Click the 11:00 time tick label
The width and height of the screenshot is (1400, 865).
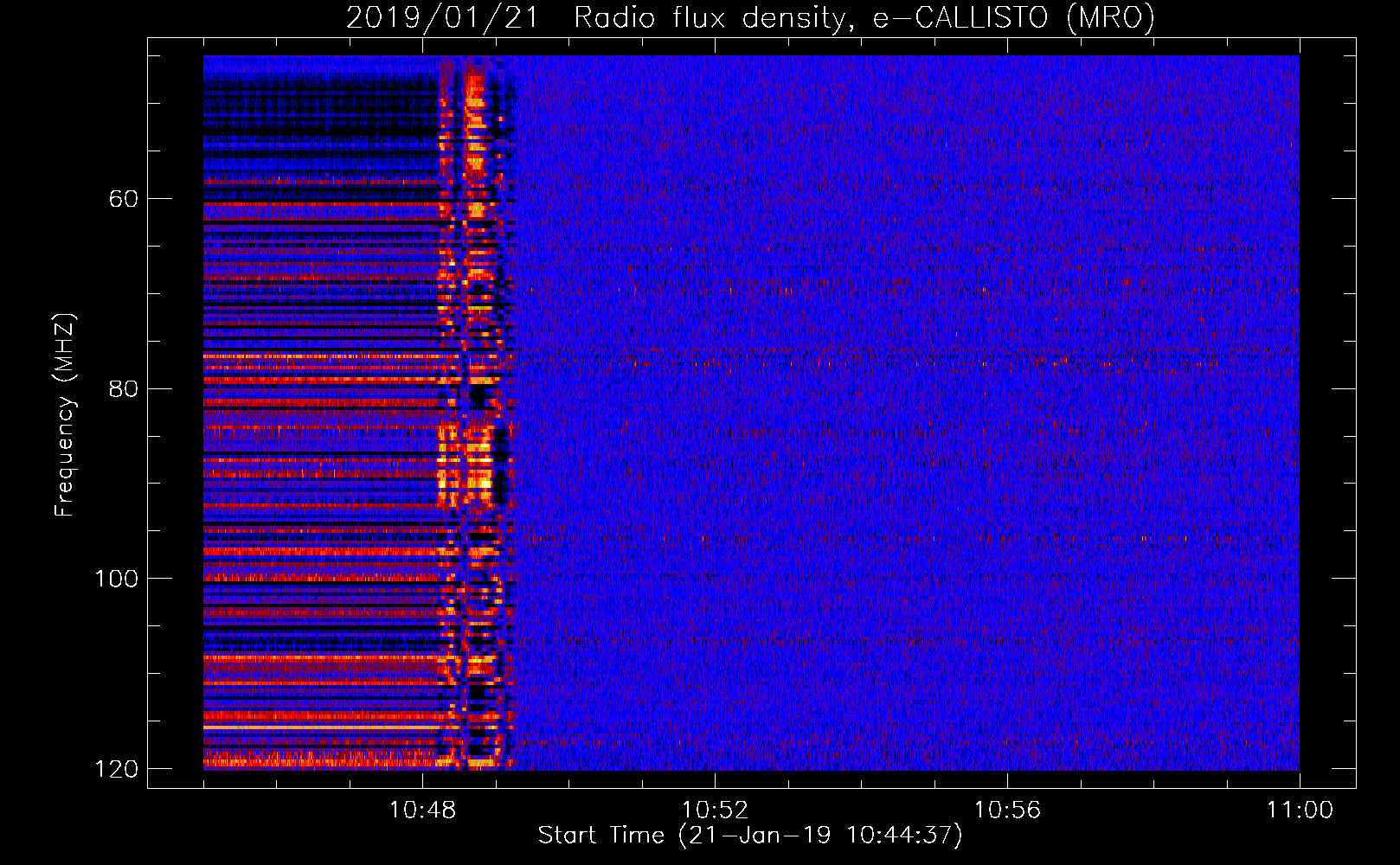(x=1300, y=811)
